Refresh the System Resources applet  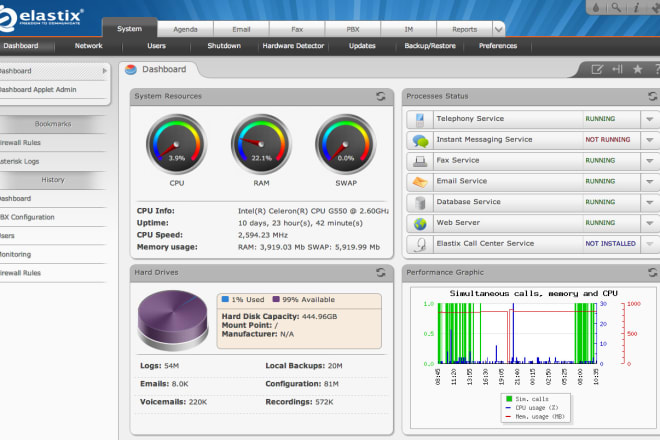coord(381,96)
